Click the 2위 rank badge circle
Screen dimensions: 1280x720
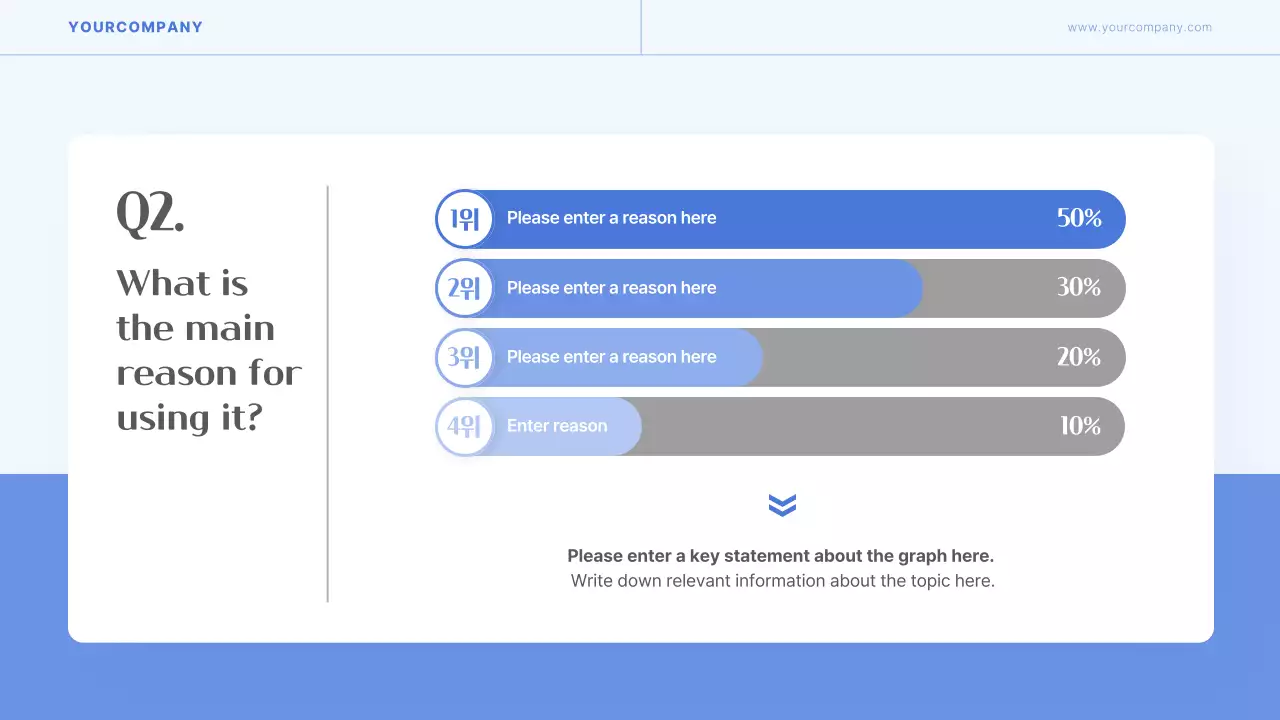(465, 288)
